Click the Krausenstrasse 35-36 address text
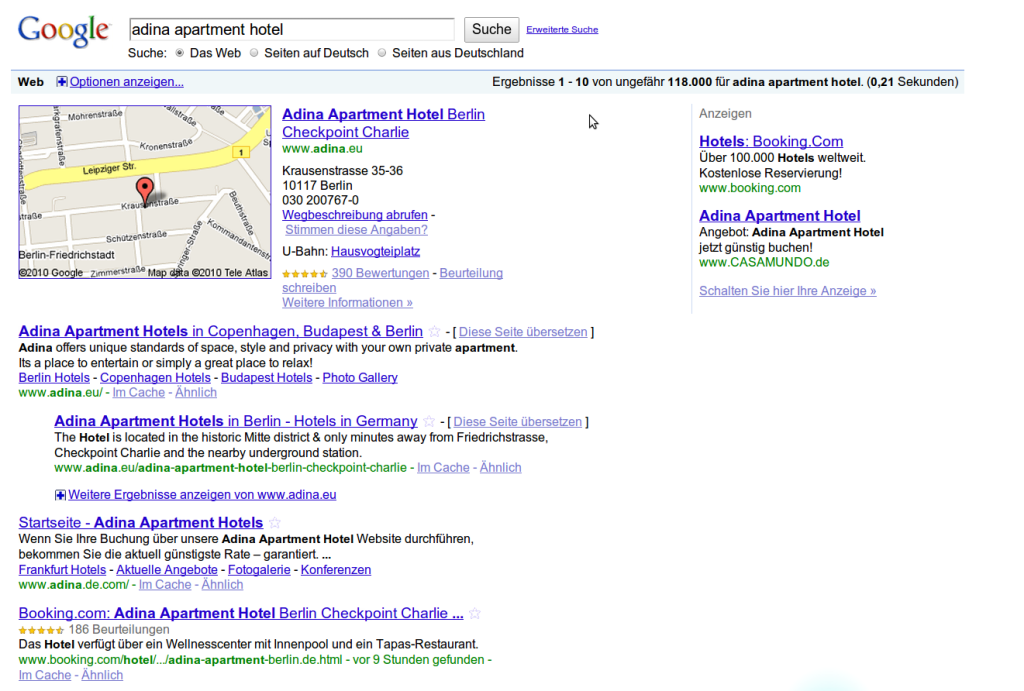The image size is (1024, 691). pyautogui.click(x=342, y=171)
